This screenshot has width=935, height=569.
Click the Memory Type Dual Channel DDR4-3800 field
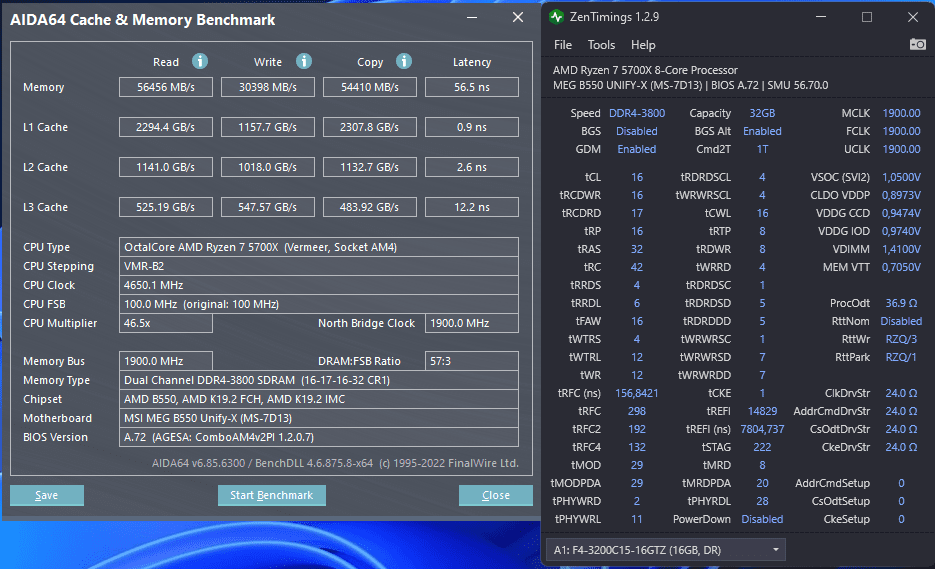click(x=318, y=380)
